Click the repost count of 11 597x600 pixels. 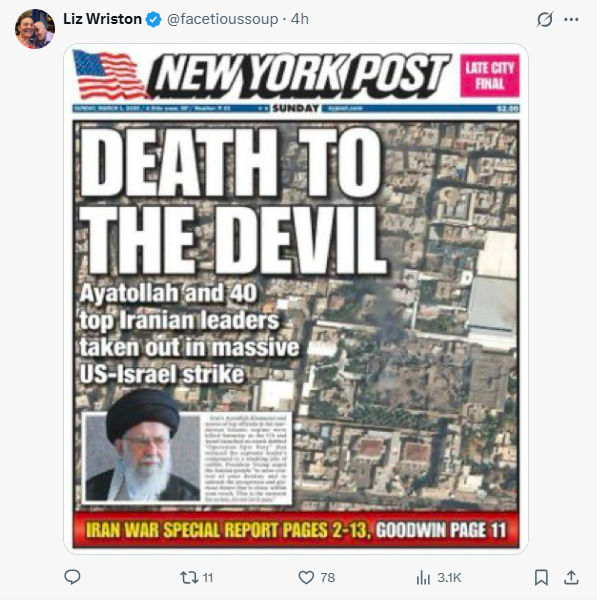[x=208, y=577]
